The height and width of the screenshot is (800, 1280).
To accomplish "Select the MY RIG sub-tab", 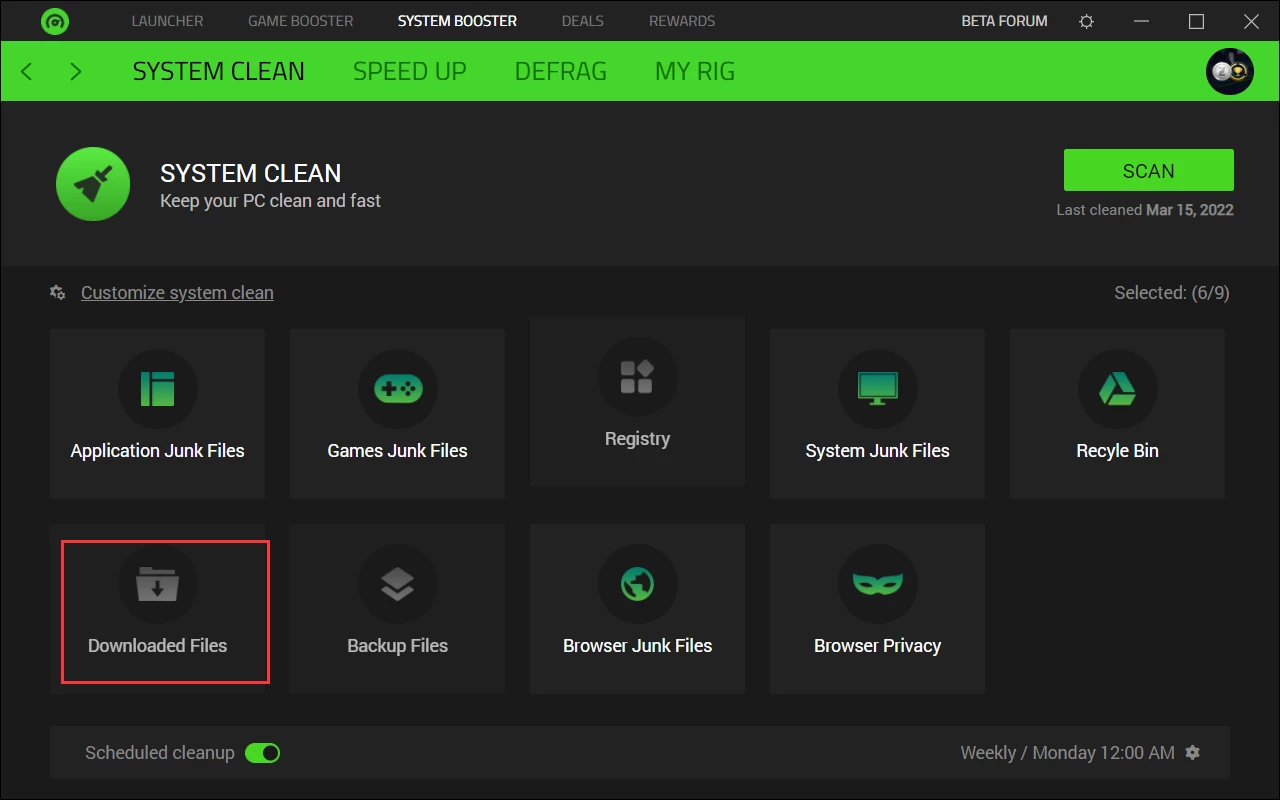I will click(x=695, y=71).
